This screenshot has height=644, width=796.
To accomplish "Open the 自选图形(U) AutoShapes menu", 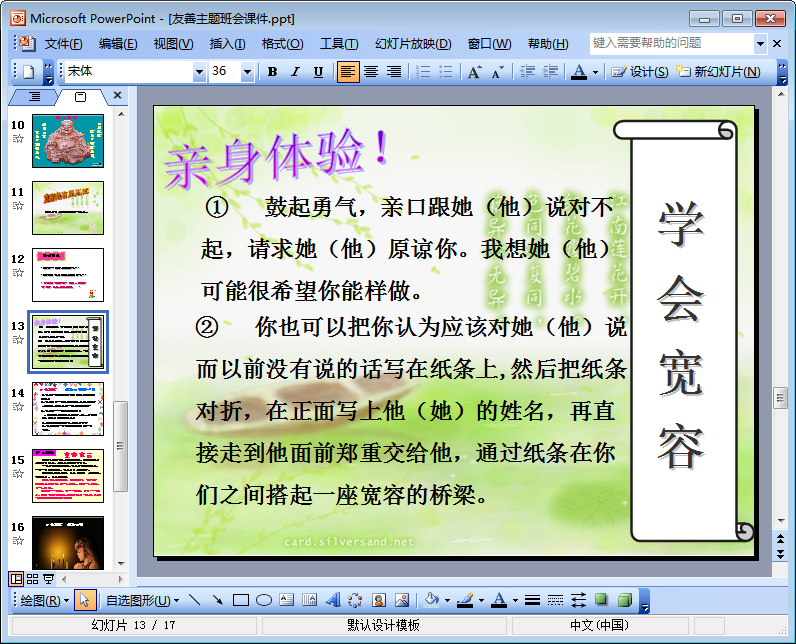I will 142,601.
